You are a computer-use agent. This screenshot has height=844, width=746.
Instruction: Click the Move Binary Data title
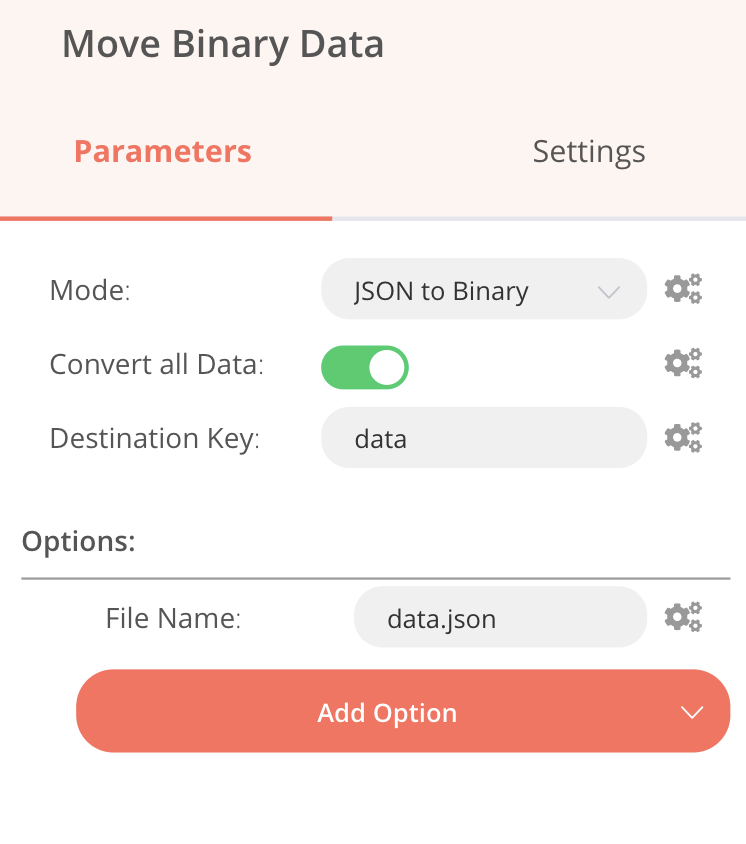tap(223, 45)
